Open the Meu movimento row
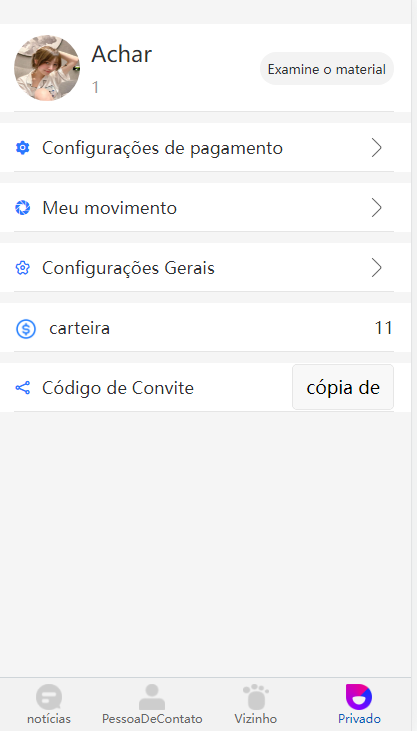This screenshot has height=731, width=417. click(x=204, y=208)
